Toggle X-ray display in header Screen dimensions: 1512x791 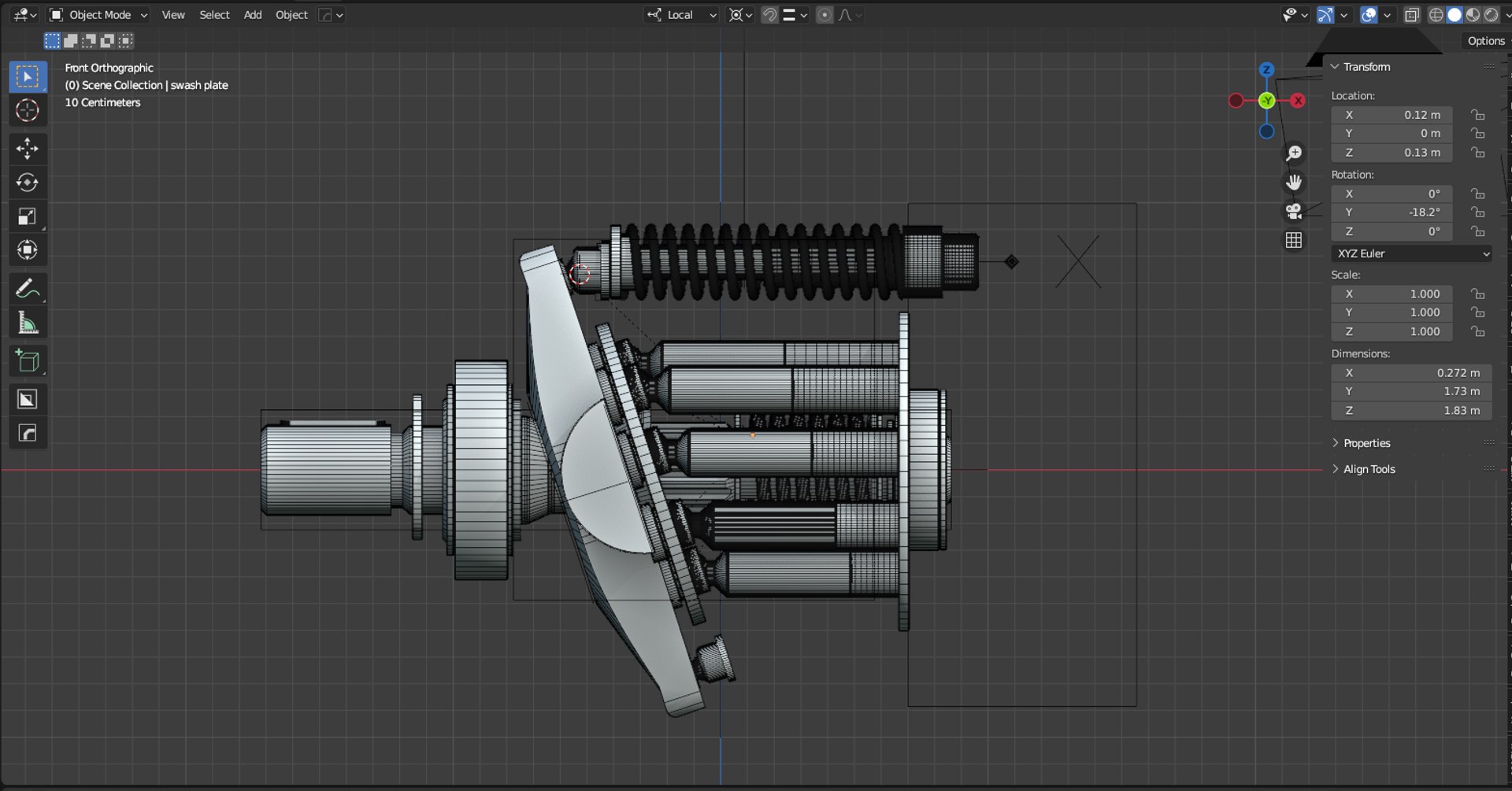1412,15
